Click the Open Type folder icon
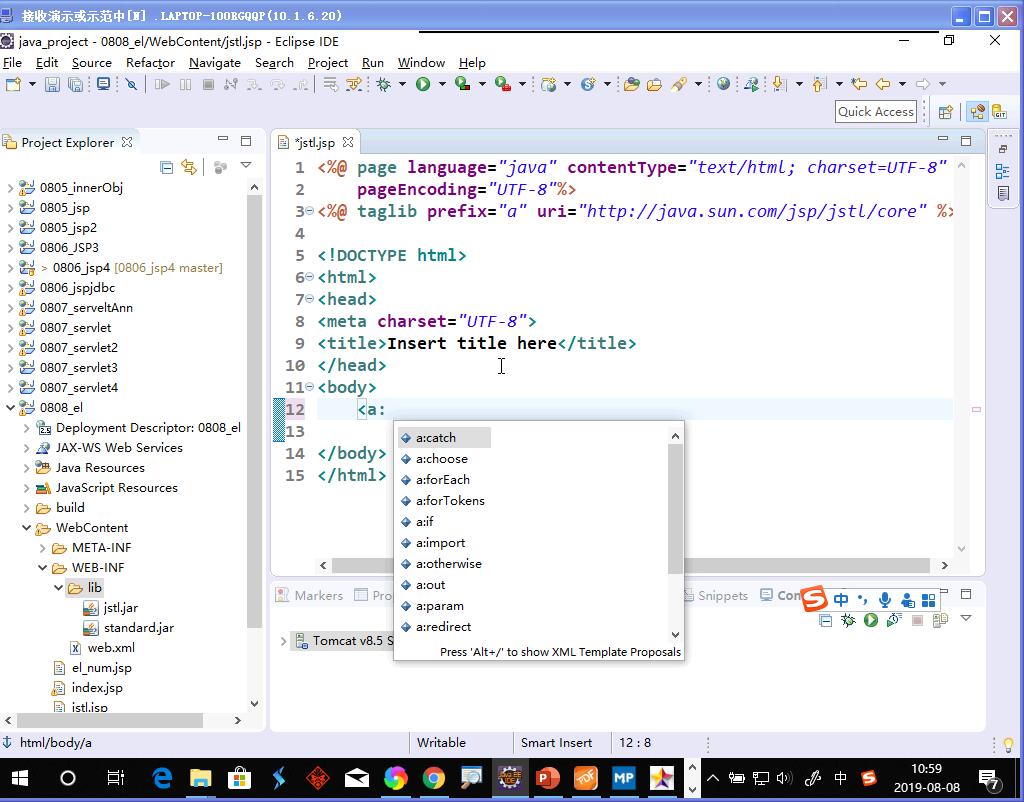Image resolution: width=1024 pixels, height=802 pixels. pyautogui.click(x=631, y=84)
